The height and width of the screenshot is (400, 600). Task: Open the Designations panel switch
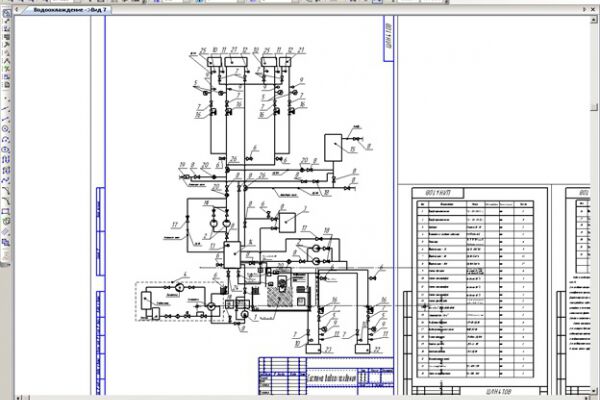point(7,29)
